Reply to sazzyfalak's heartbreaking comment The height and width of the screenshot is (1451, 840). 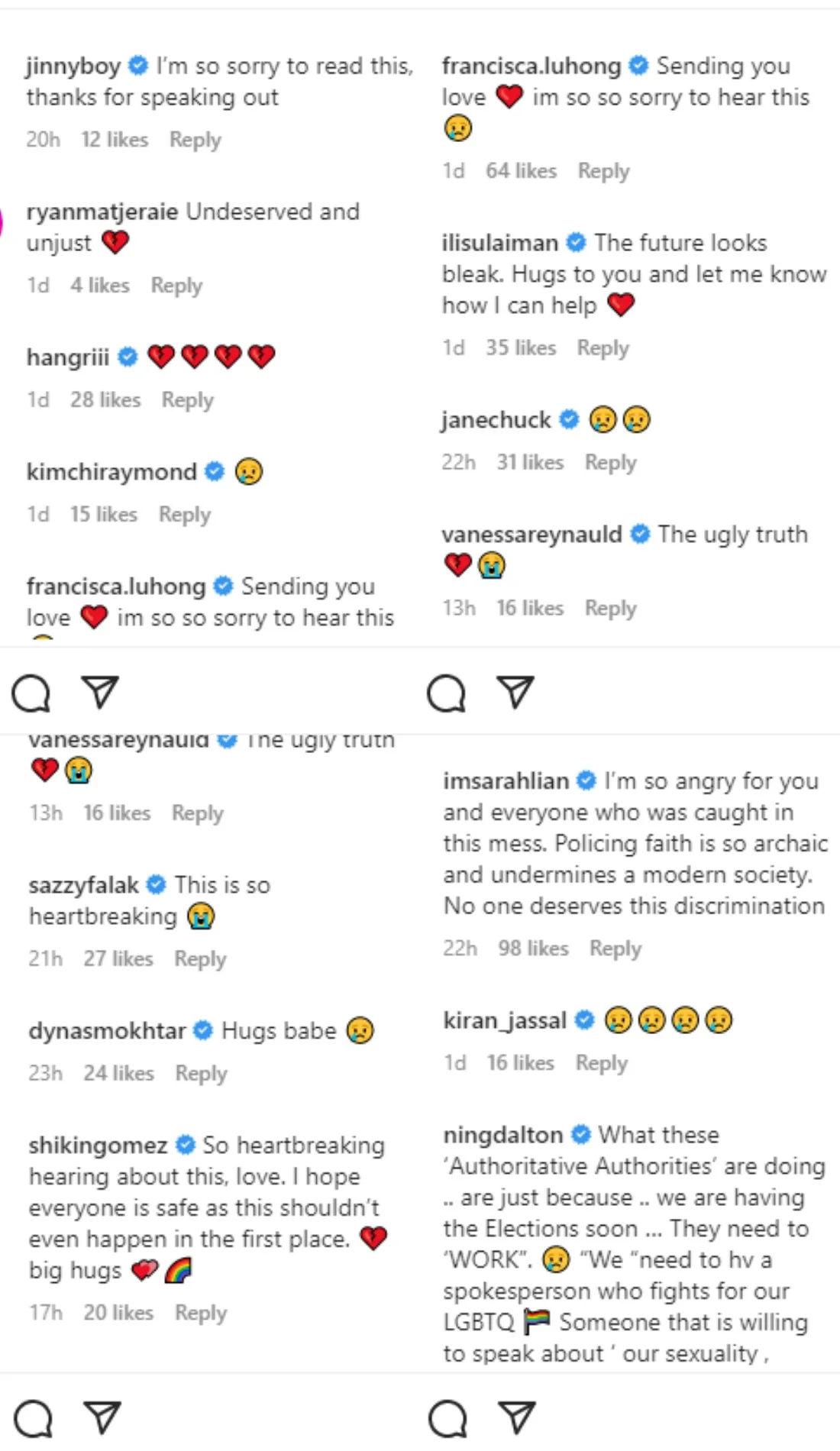pyautogui.click(x=200, y=958)
